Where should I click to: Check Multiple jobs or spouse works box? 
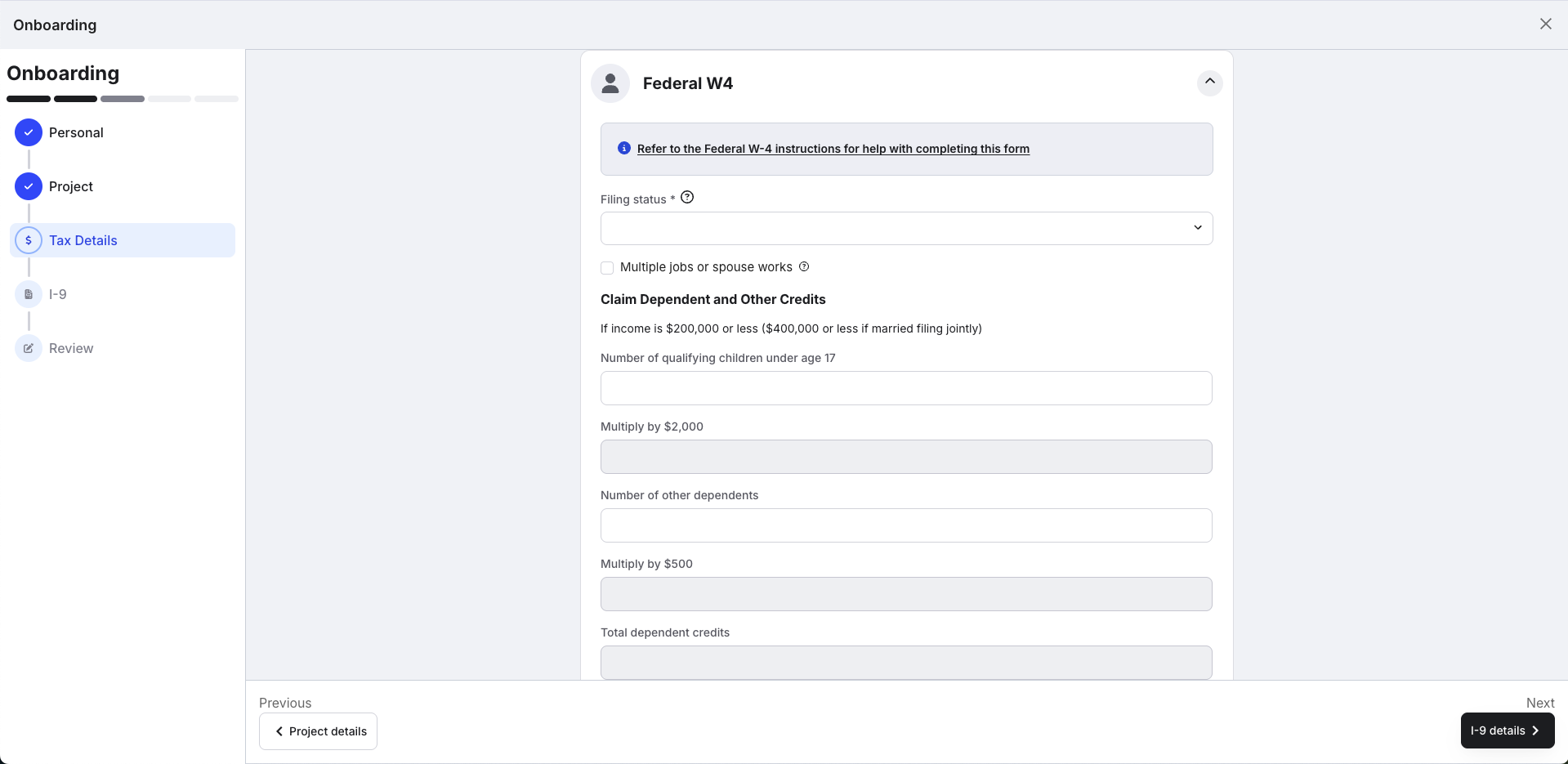(x=607, y=268)
